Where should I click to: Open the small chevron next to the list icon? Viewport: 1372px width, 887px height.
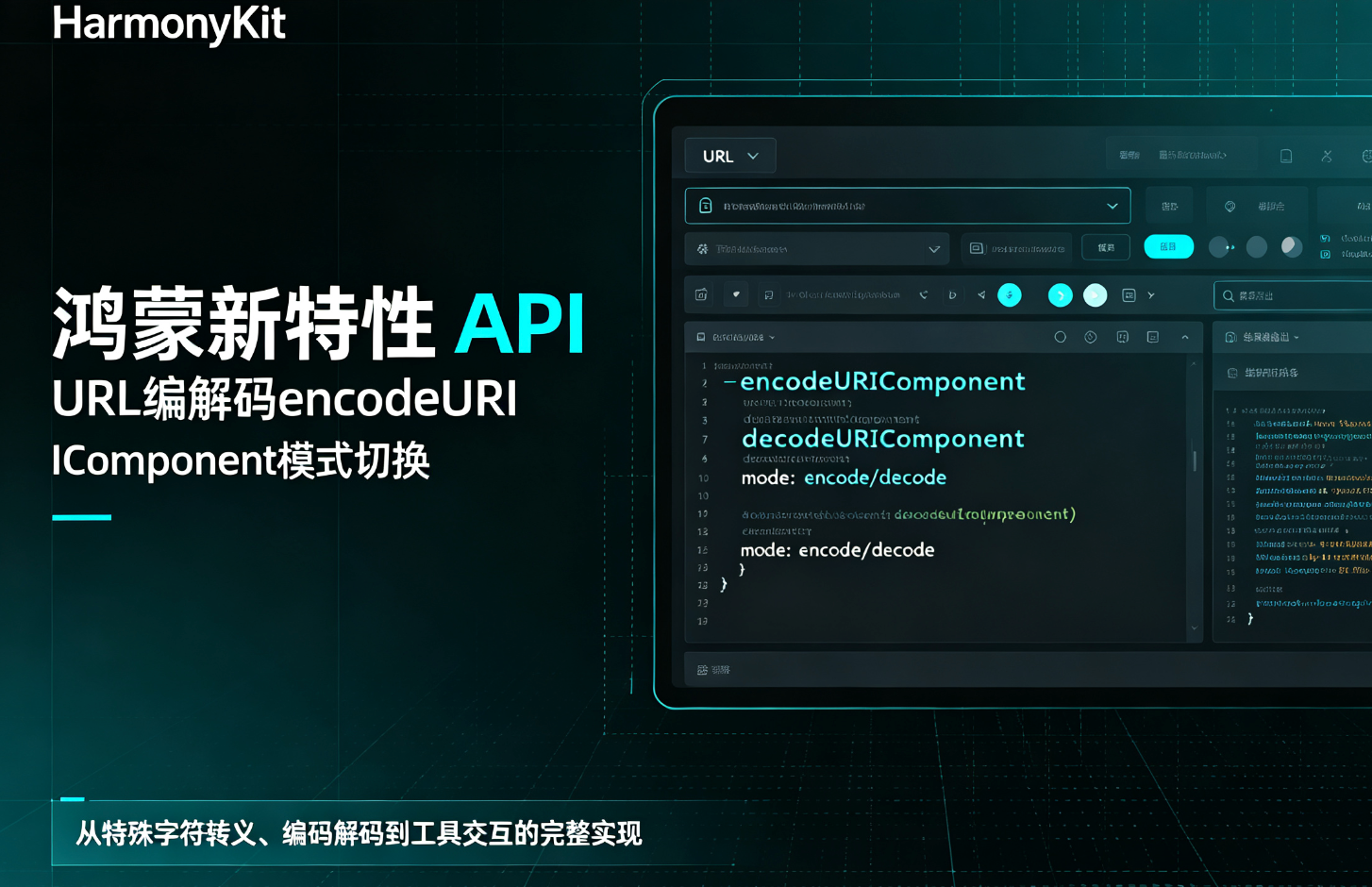(1151, 295)
